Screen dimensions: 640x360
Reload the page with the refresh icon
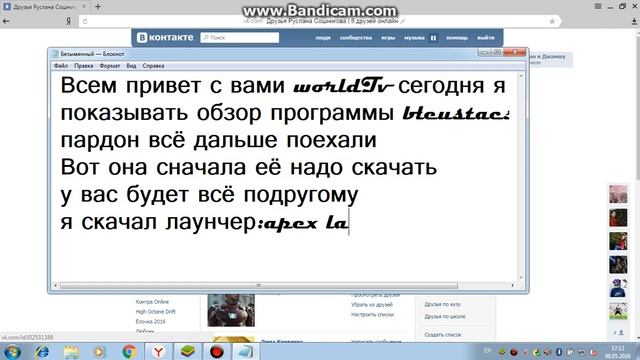[x=85, y=21]
